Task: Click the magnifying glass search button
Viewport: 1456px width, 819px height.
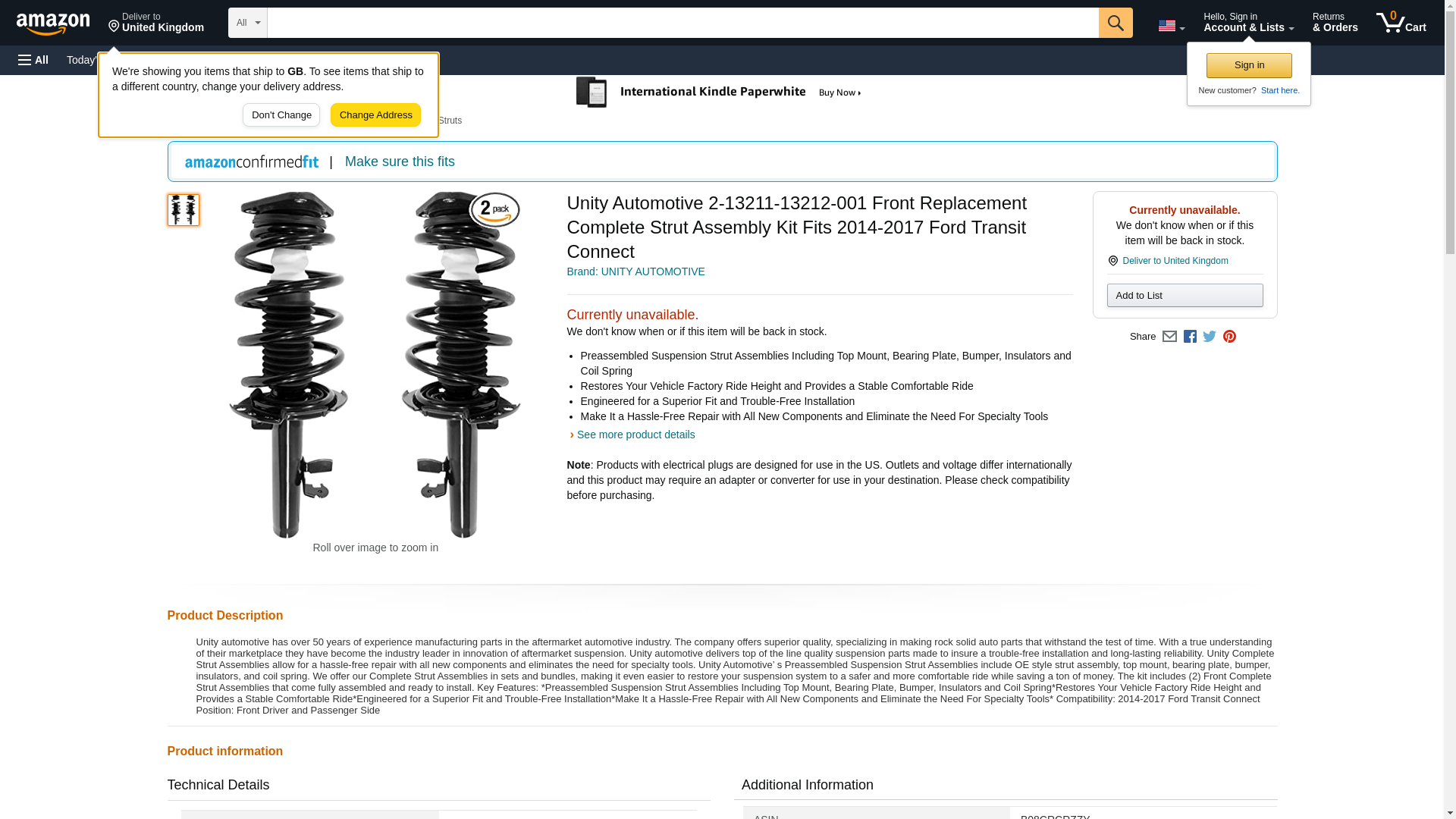Action: (x=1115, y=23)
